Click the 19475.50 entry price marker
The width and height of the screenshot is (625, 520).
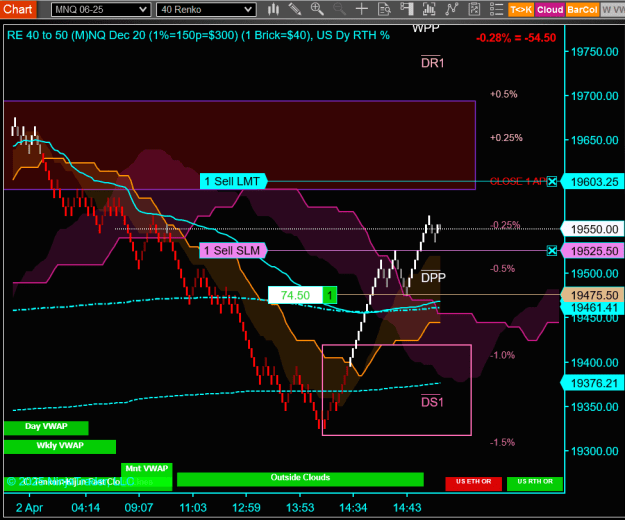point(593,295)
